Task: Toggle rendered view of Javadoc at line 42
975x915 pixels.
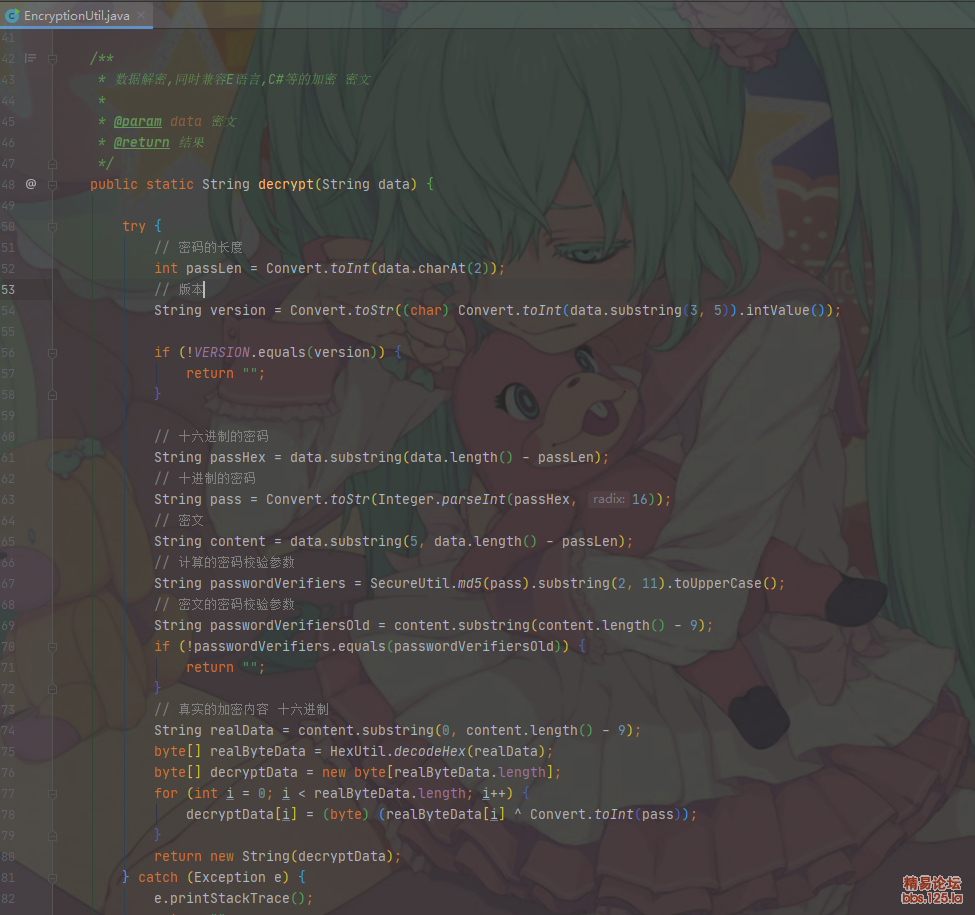Action: point(30,58)
